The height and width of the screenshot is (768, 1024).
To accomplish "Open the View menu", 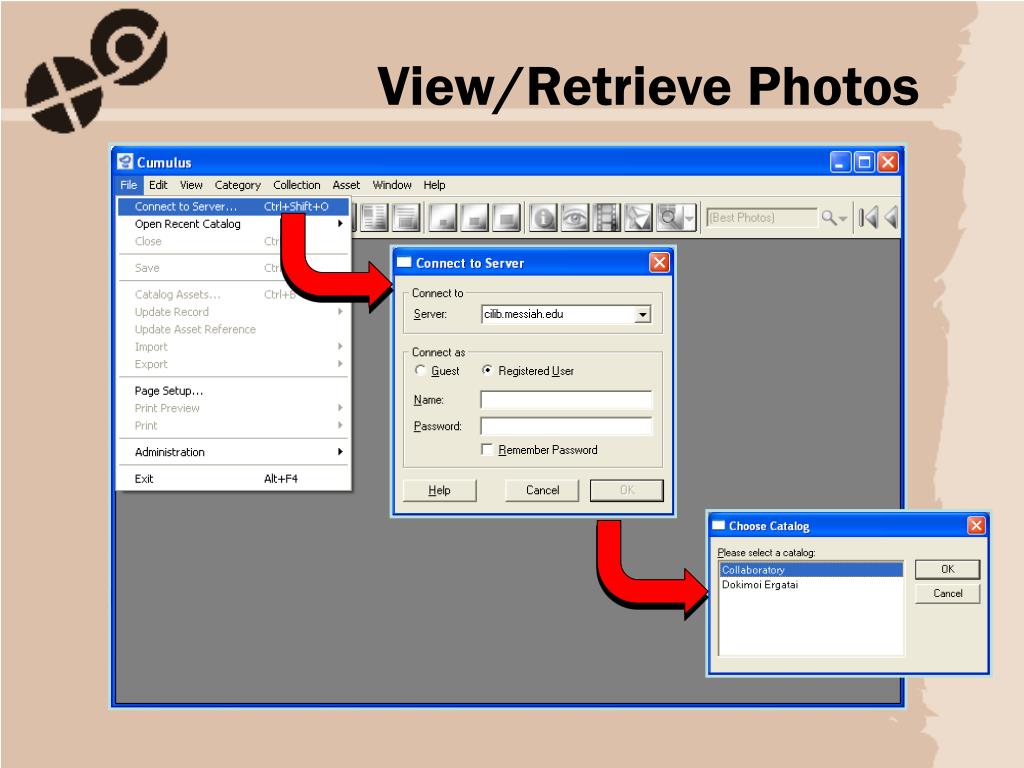I will tap(191, 185).
